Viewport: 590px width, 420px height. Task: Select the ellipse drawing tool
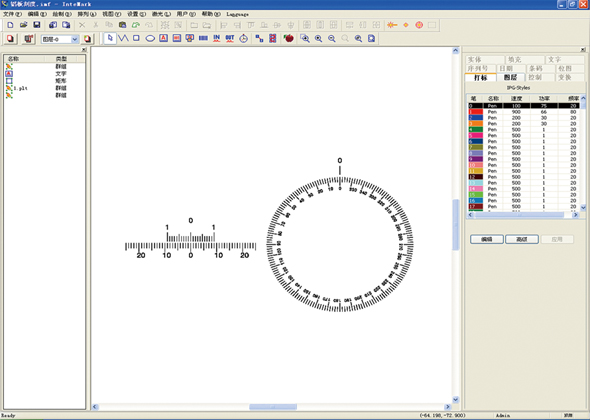pos(150,38)
